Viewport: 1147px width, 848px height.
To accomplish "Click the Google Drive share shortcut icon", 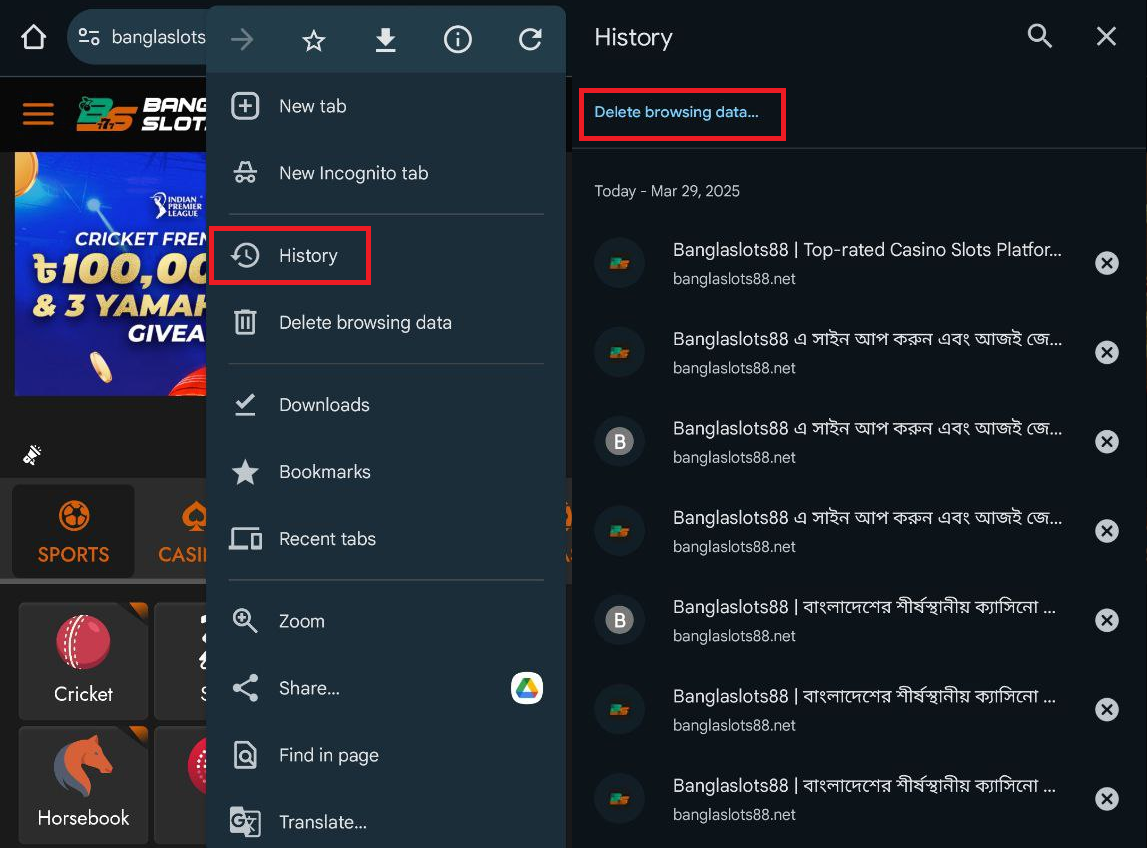I will [x=527, y=688].
